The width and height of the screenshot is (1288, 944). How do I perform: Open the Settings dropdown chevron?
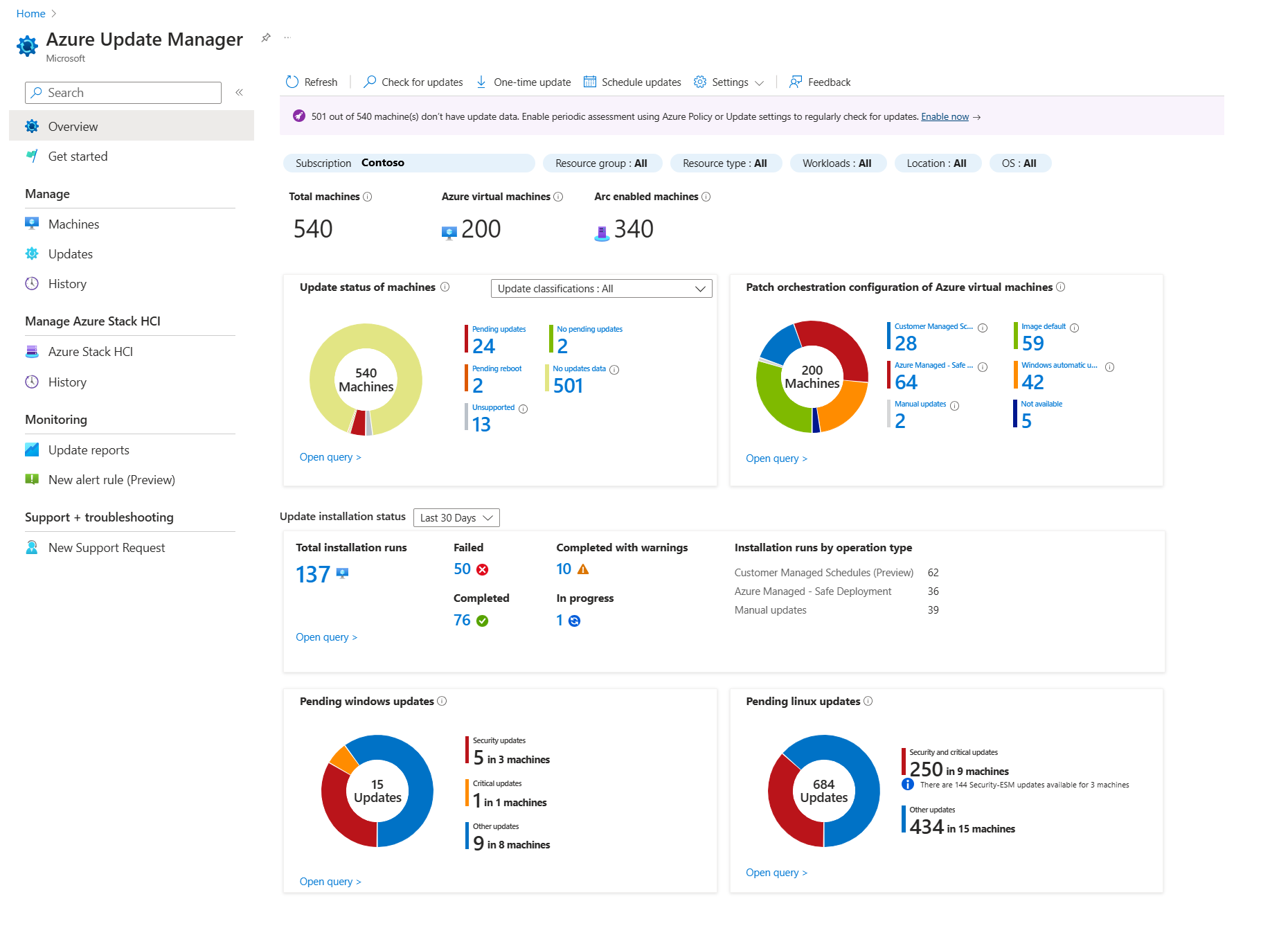[x=760, y=82]
